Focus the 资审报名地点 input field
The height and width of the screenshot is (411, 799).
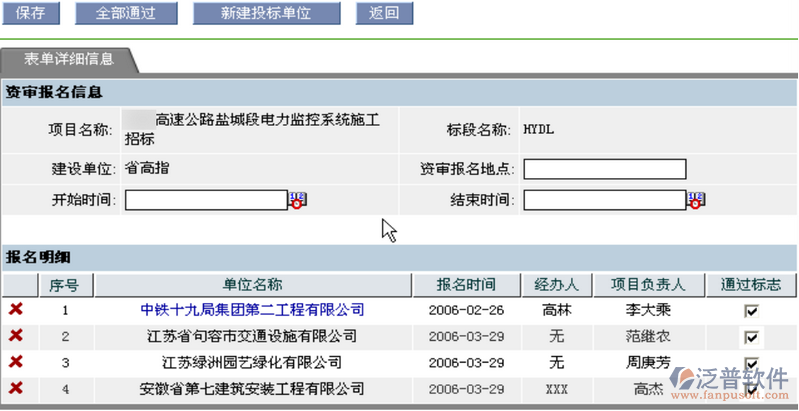(604, 169)
